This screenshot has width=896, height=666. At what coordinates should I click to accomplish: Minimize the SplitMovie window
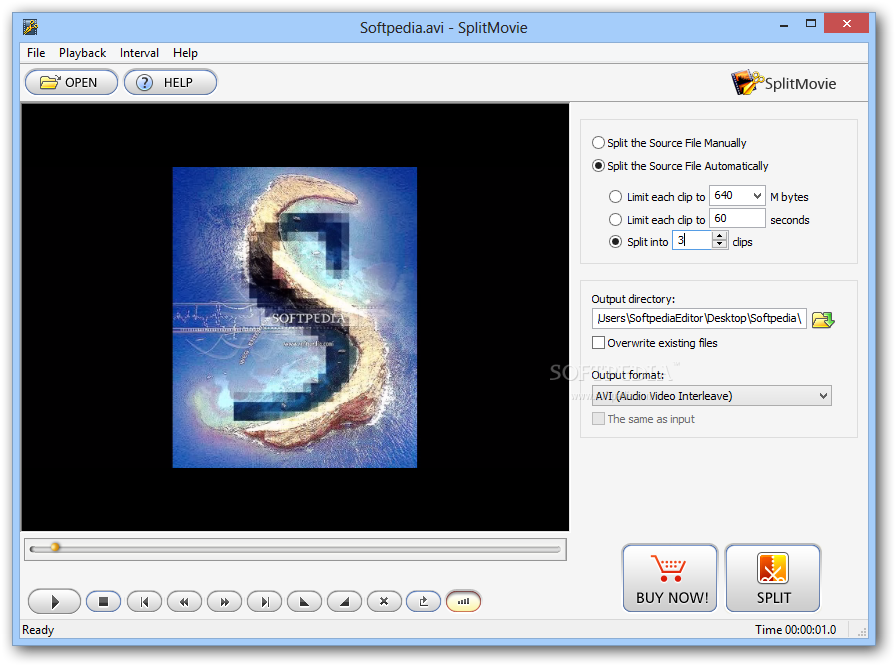[784, 25]
